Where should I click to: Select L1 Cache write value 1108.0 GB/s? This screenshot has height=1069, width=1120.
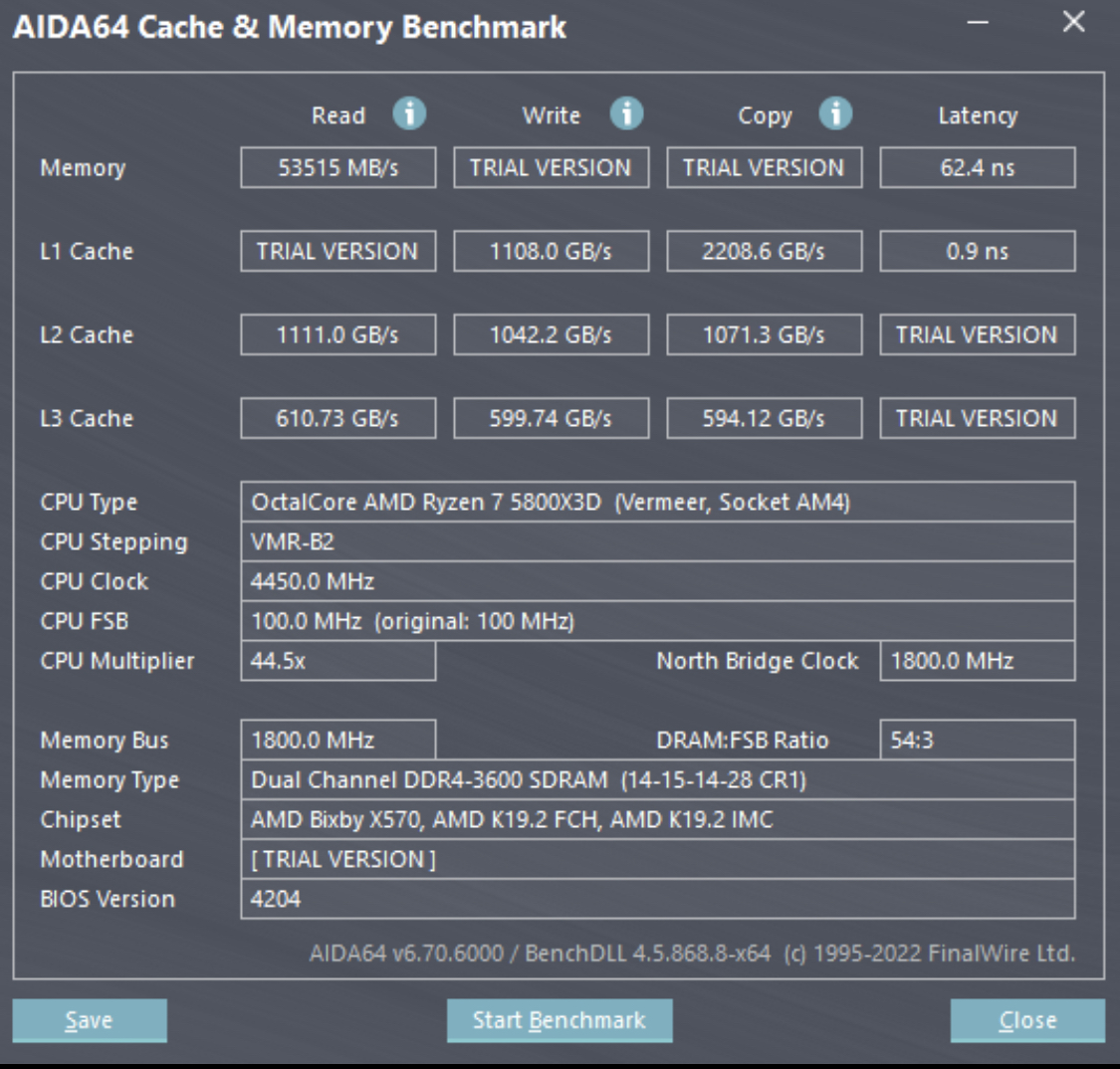click(x=551, y=252)
